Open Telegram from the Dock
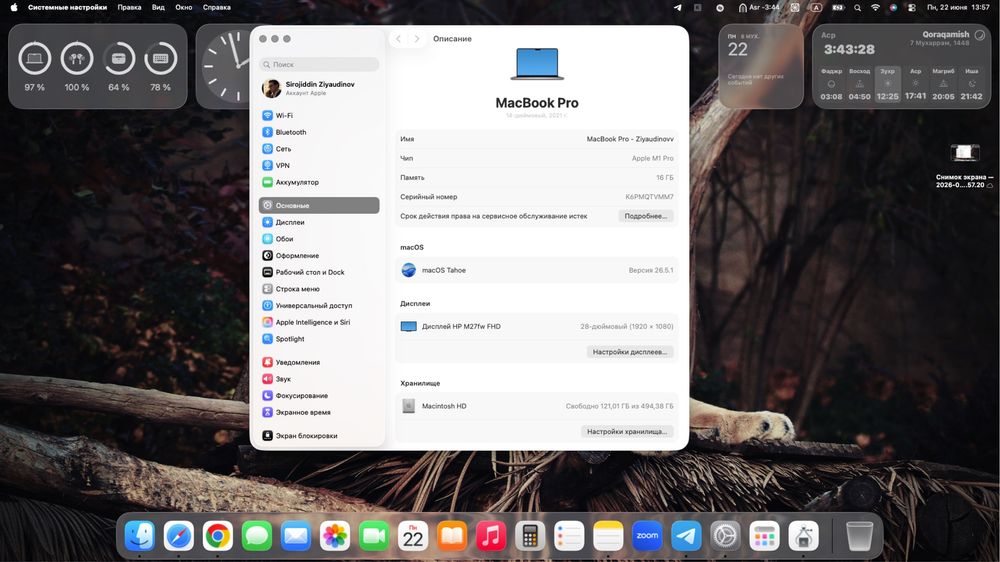 686,536
